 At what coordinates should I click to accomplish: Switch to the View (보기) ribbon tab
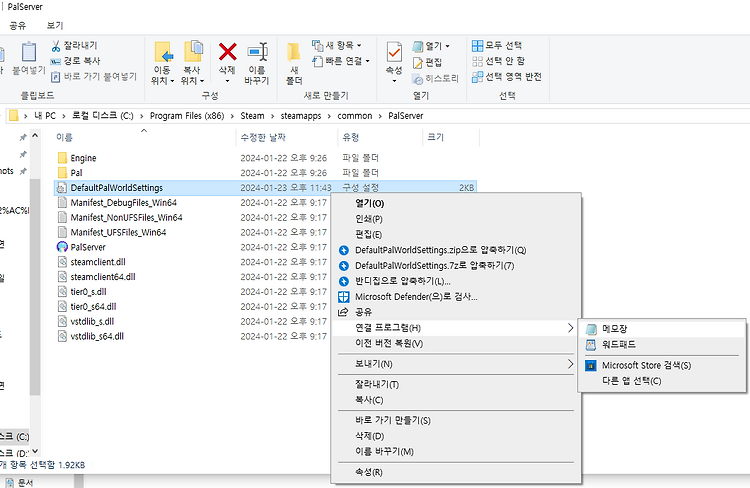pyautogui.click(x=55, y=25)
